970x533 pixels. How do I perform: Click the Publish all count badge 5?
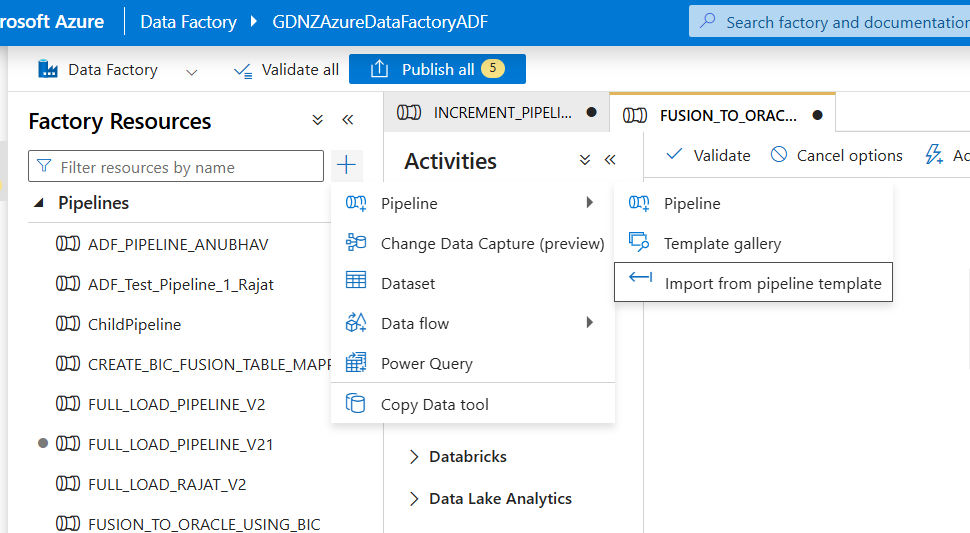493,68
